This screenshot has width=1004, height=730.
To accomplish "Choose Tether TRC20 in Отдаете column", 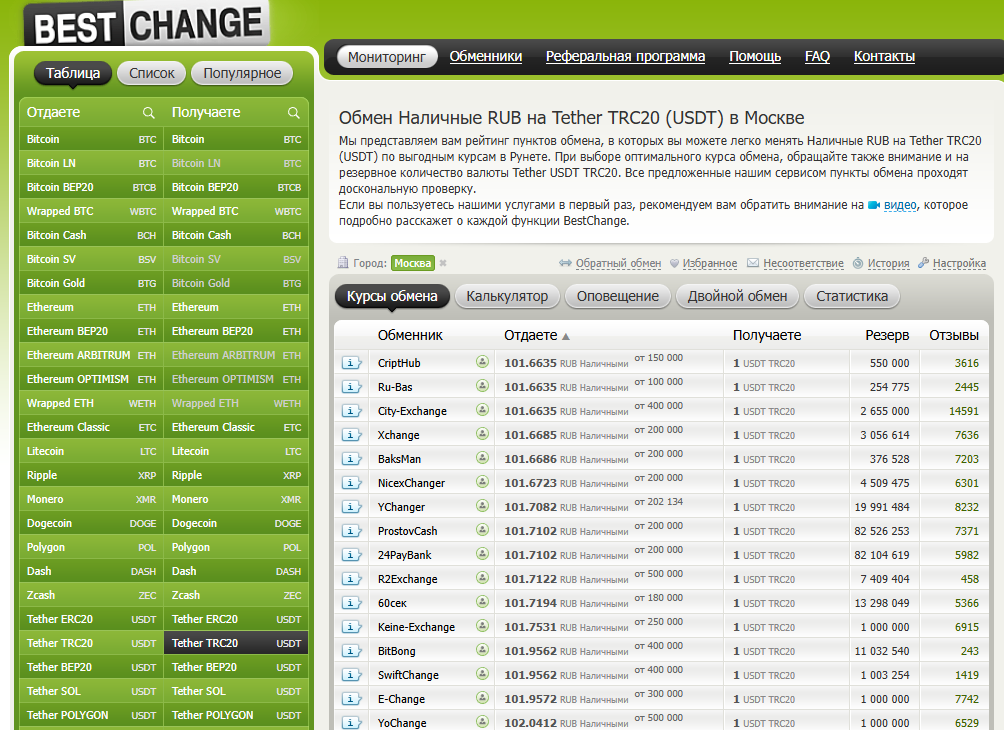I will point(92,643).
